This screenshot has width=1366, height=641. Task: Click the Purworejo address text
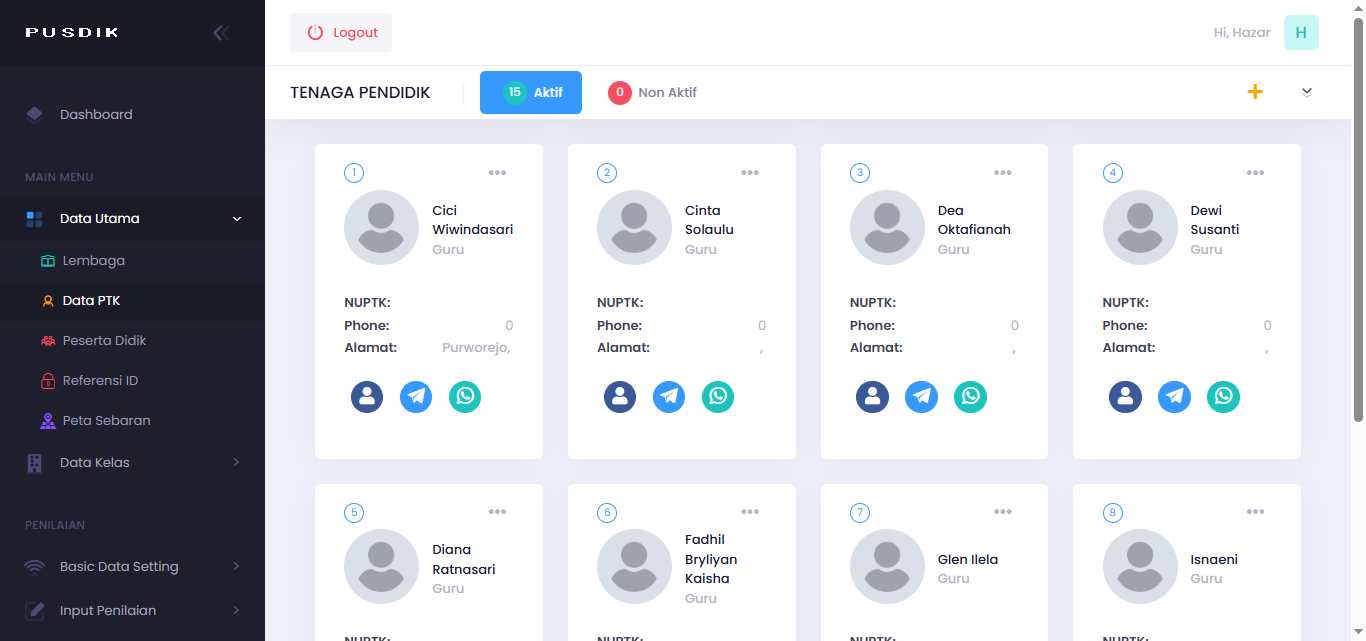pyautogui.click(x=476, y=348)
